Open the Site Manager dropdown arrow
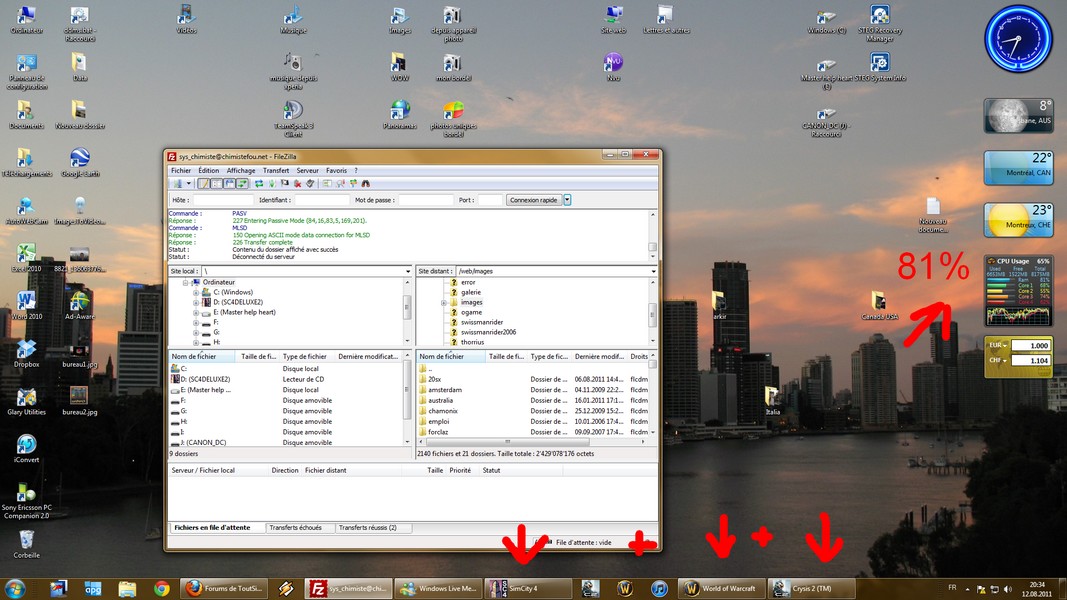The height and width of the screenshot is (600, 1067). click(188, 184)
